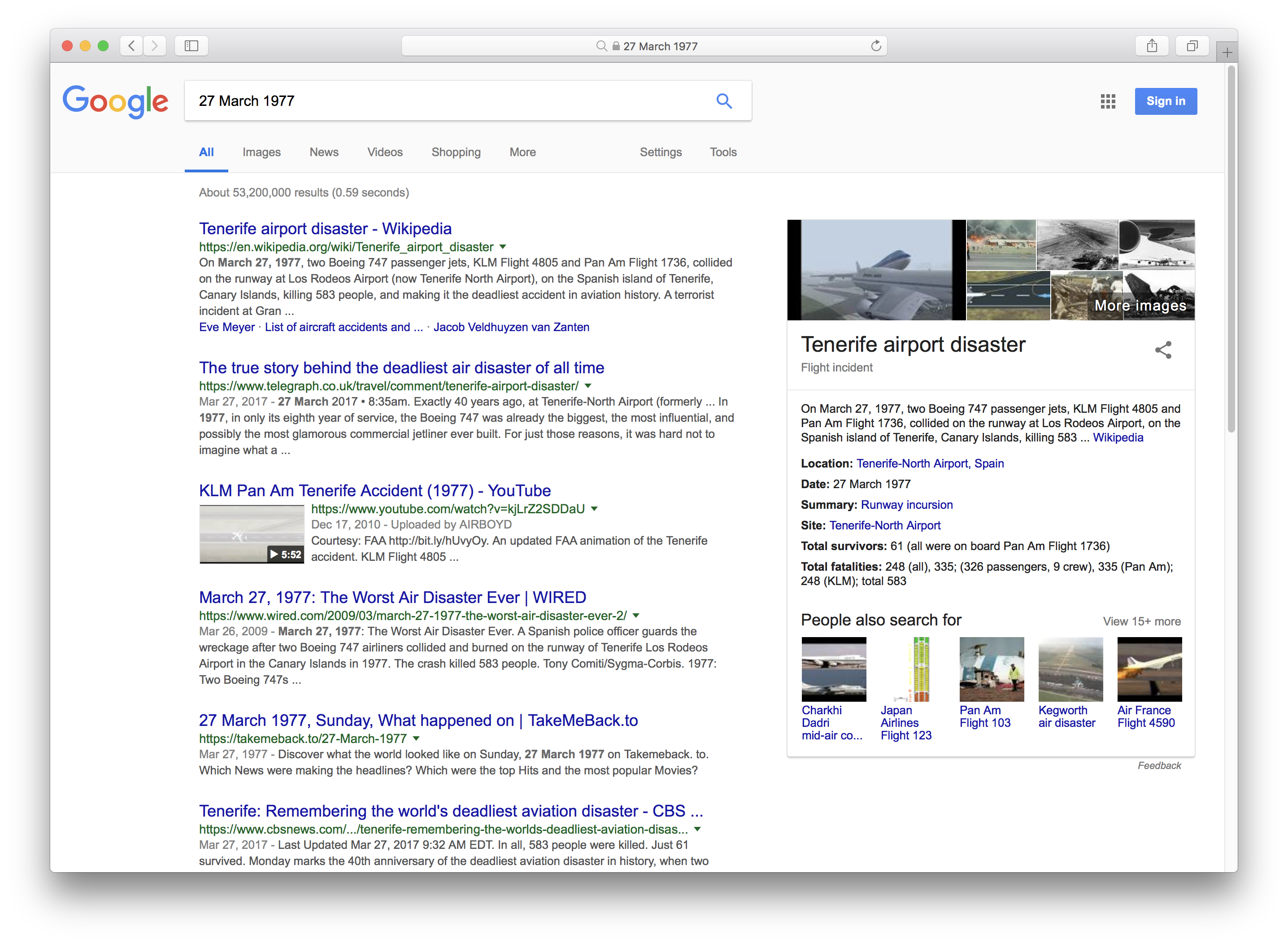Show the Safari sidebar
Viewport: 1288px width, 944px height.
pyautogui.click(x=191, y=46)
